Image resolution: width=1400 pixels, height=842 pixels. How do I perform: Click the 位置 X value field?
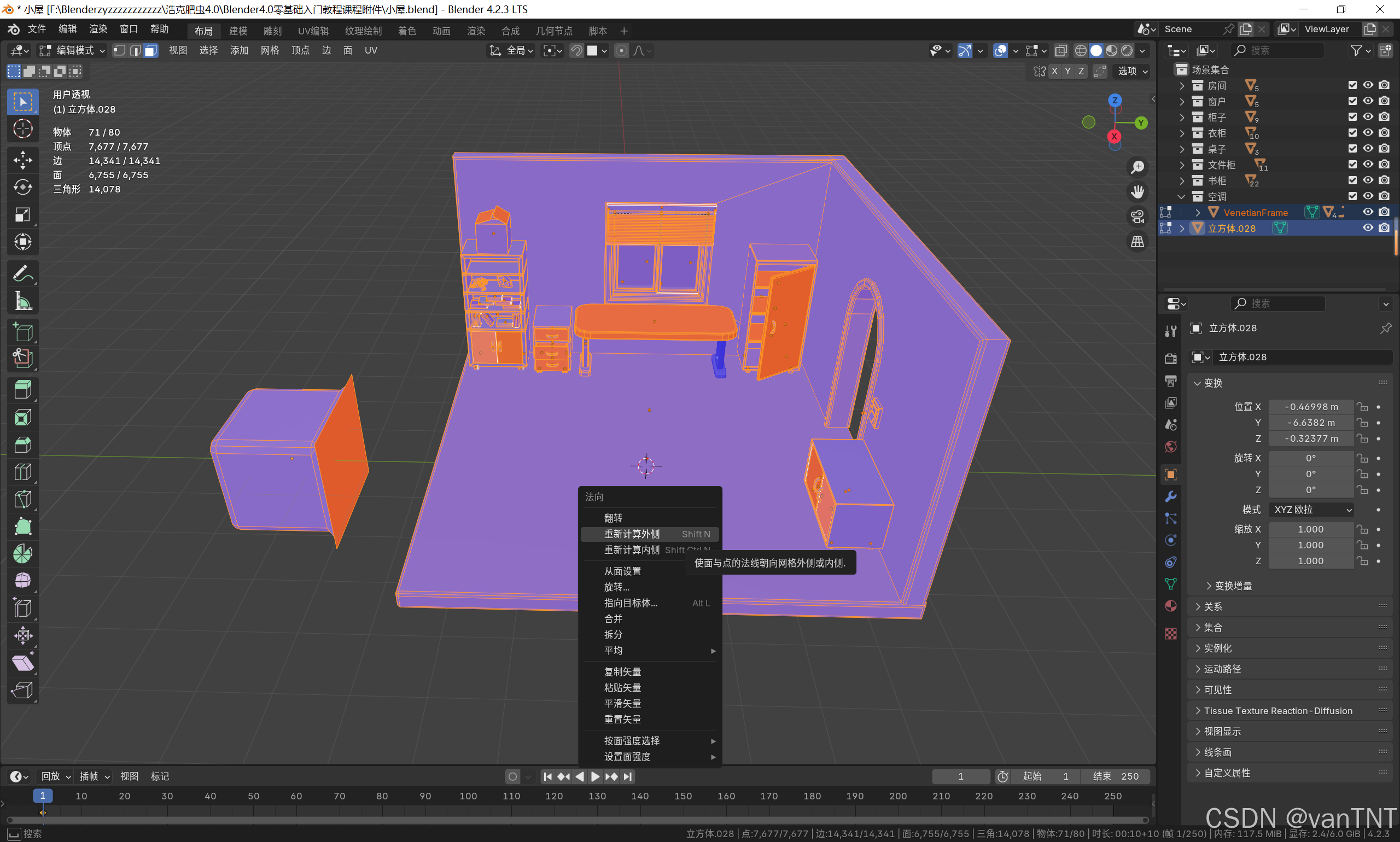[x=1311, y=407]
